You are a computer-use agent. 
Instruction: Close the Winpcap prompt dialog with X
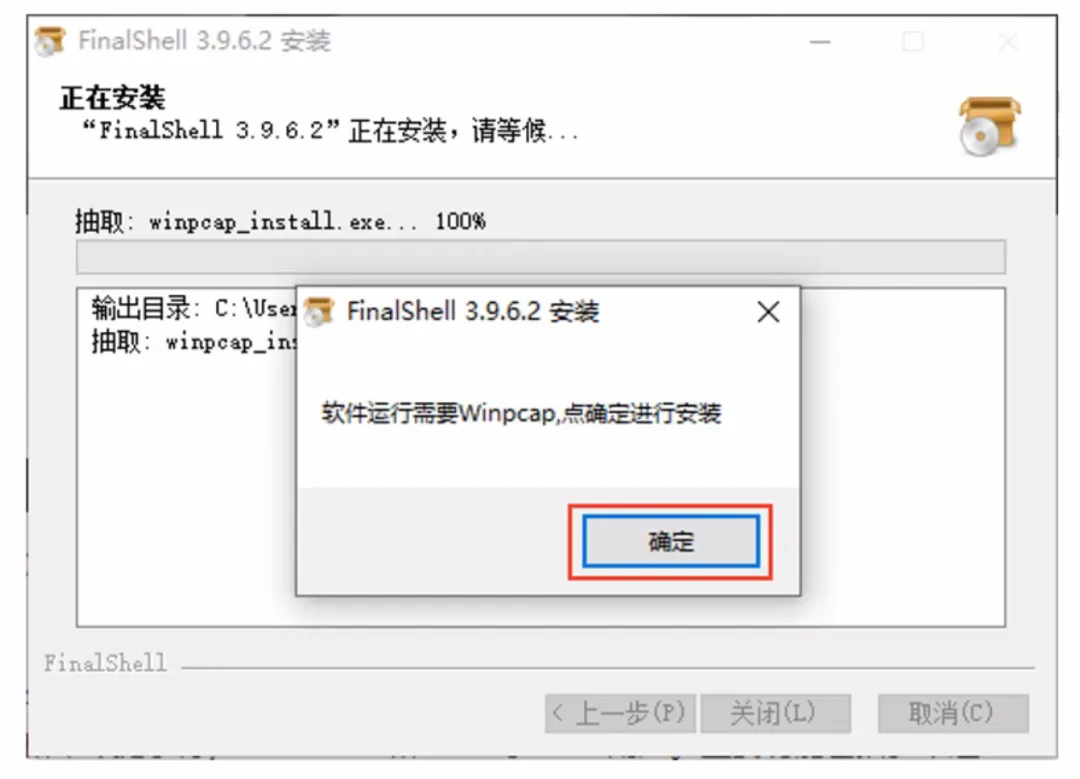tap(768, 312)
